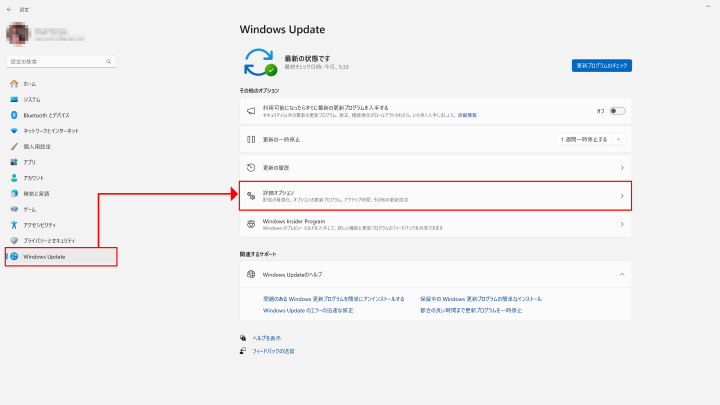Click the help icon beside ヘルプを表示

point(243,338)
